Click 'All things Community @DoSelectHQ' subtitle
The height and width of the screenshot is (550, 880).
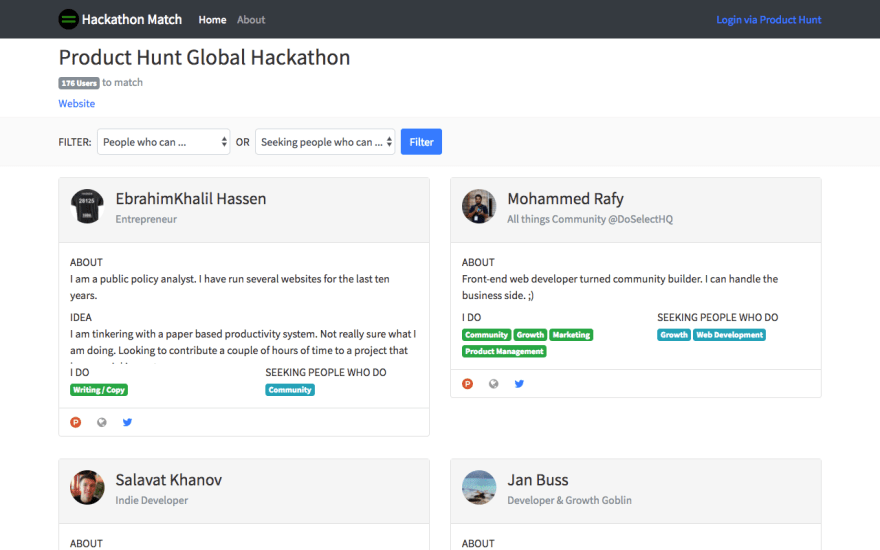click(x=590, y=219)
